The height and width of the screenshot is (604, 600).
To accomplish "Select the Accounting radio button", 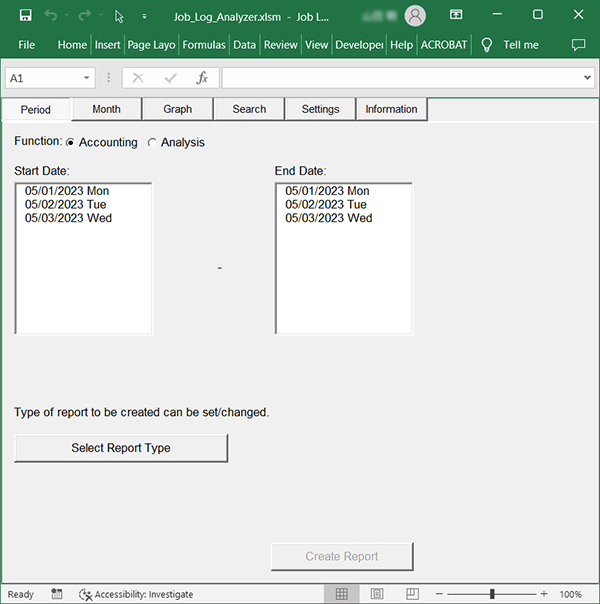I will (70, 143).
